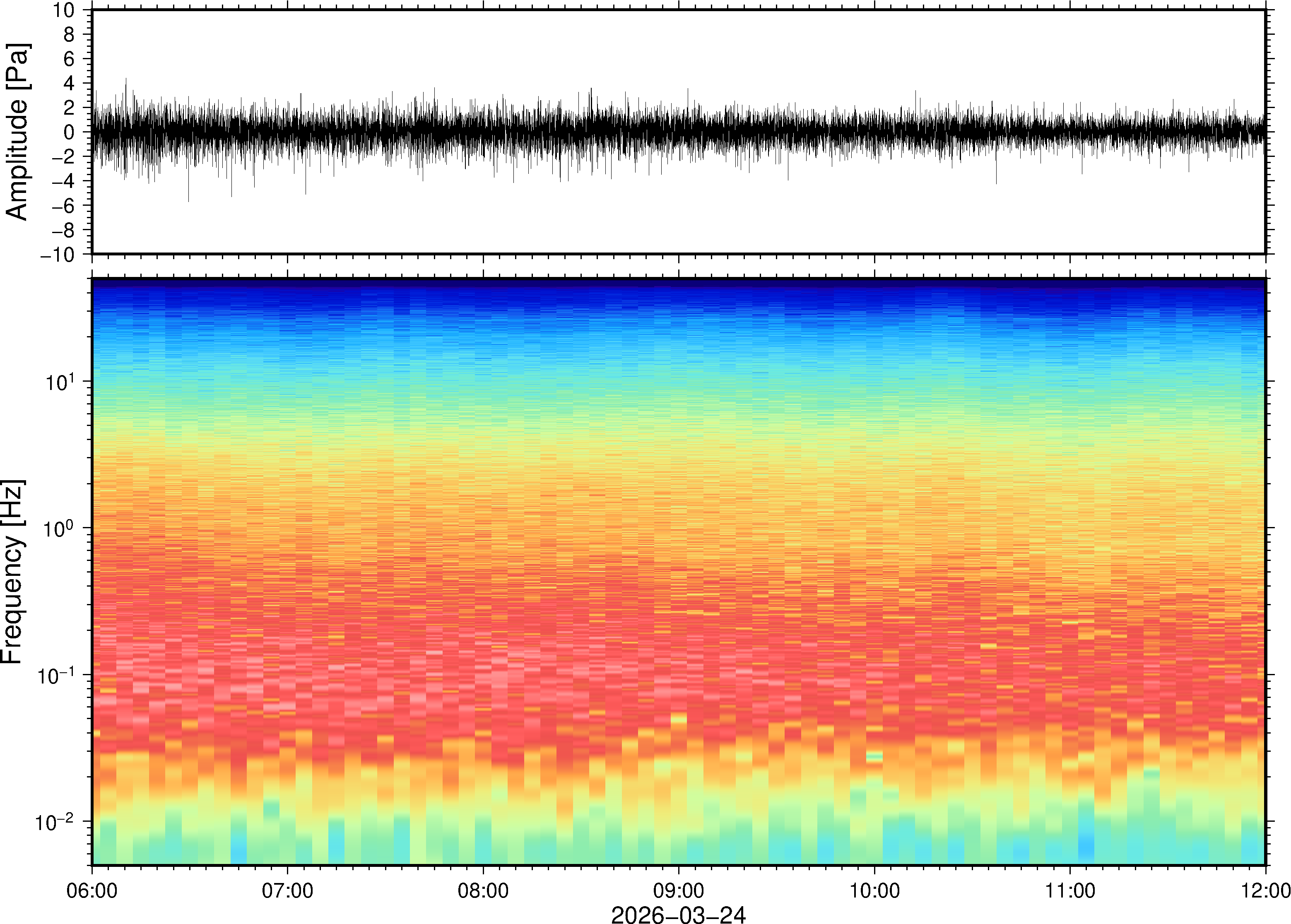Click the 12:00 time axis label
This screenshot has height=924, width=1291.
tap(1265, 890)
